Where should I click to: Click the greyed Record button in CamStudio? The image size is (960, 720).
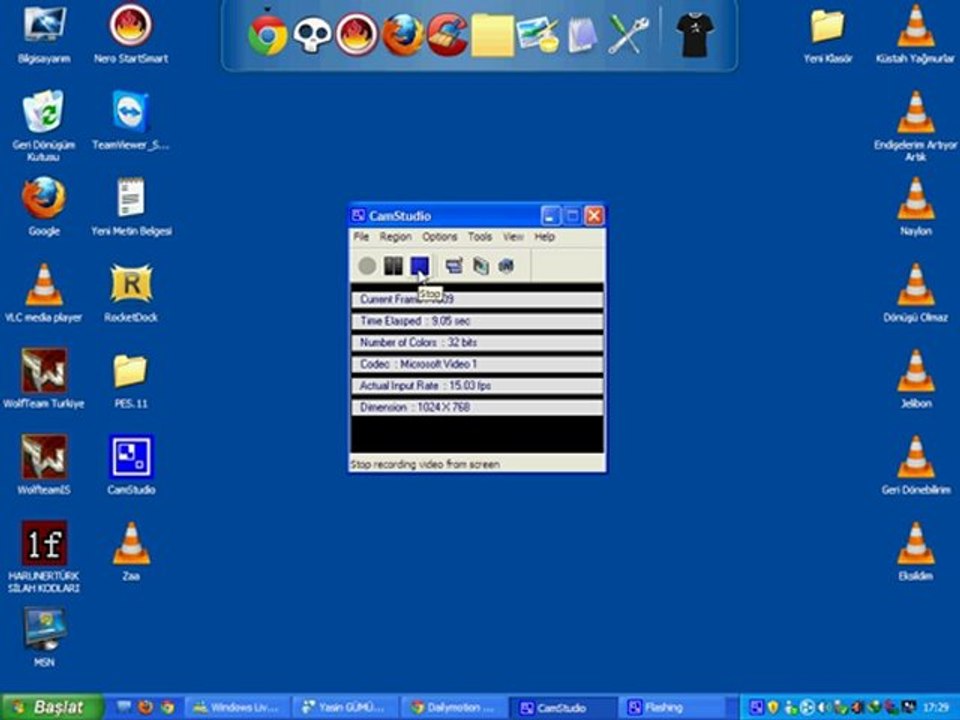coord(367,266)
